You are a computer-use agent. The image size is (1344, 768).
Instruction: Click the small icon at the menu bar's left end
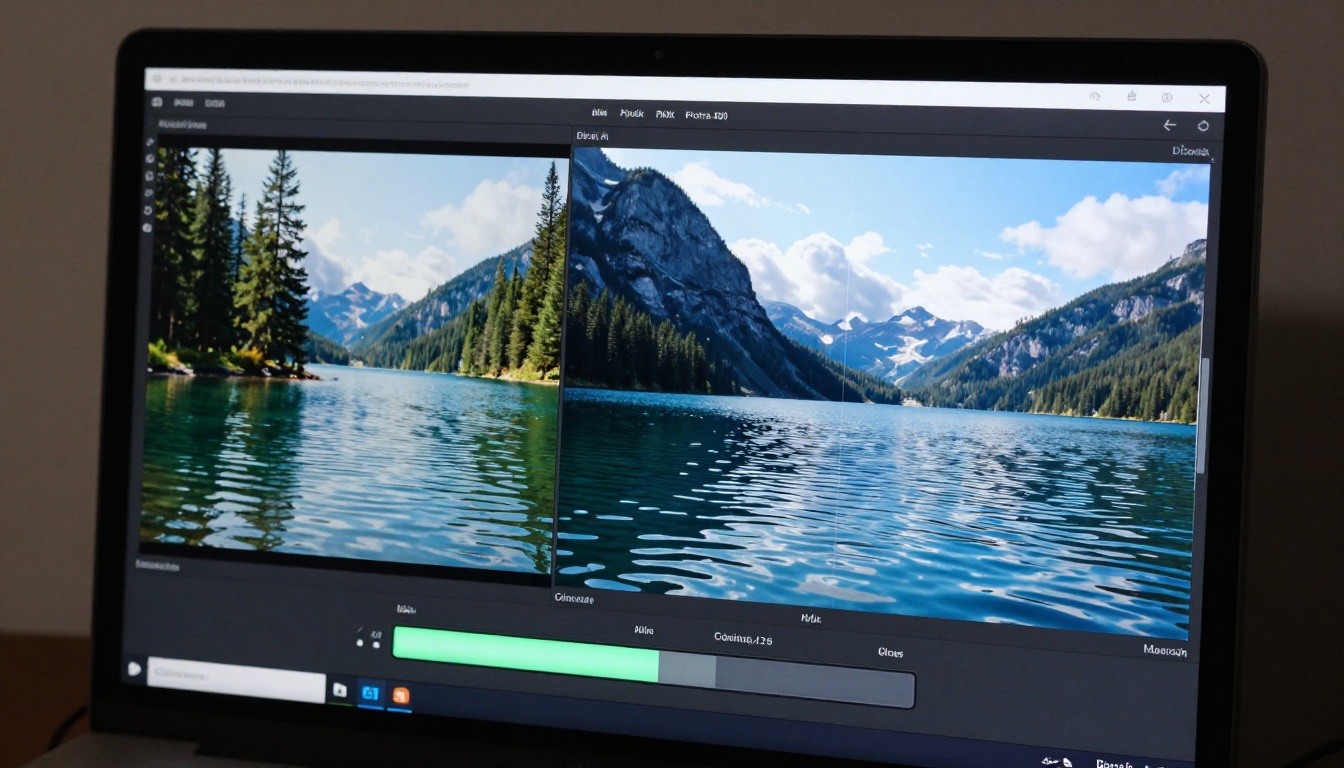point(157,102)
